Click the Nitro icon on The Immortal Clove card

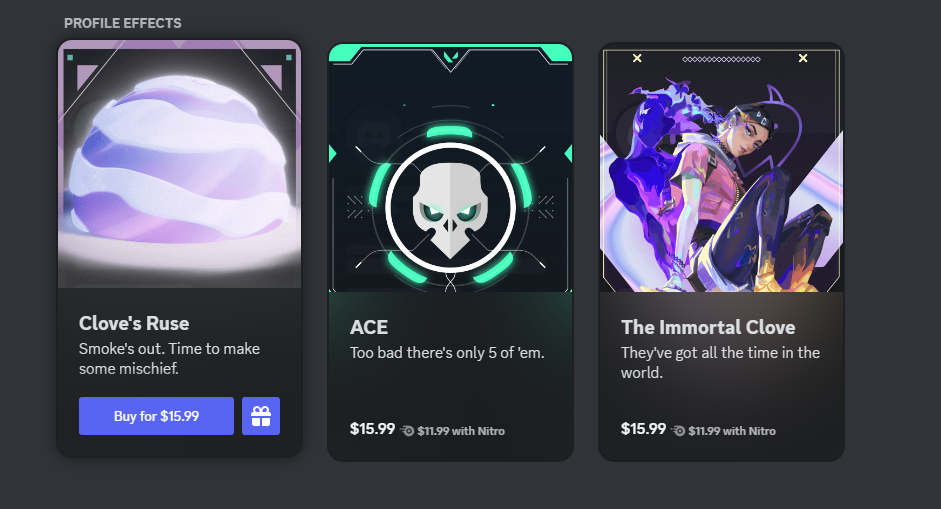679,431
